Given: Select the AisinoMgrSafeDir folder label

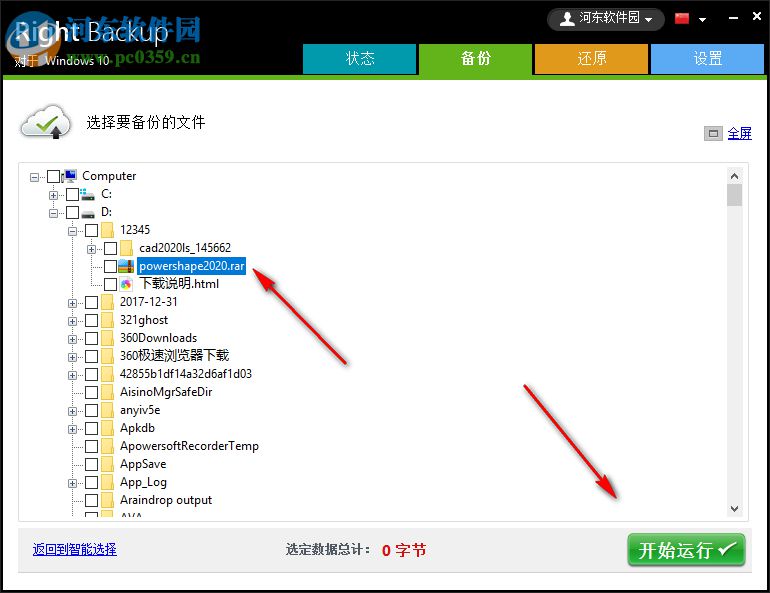Looking at the screenshot, I should coord(166,392).
